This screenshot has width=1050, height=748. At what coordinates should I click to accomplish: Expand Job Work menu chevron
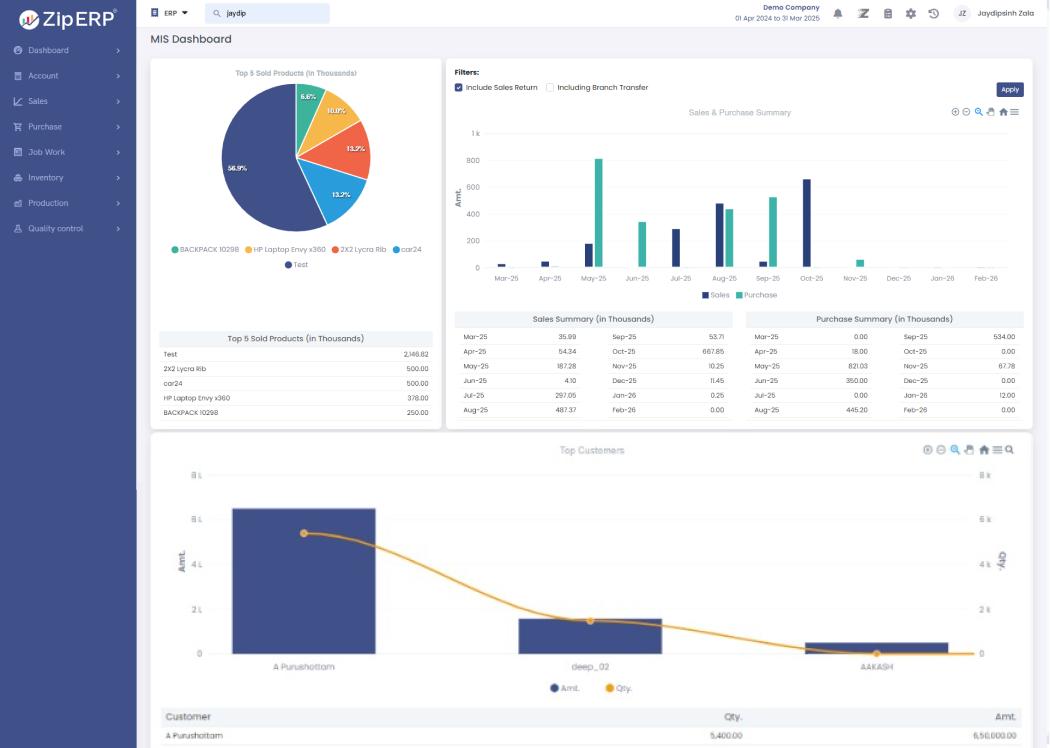118,153
